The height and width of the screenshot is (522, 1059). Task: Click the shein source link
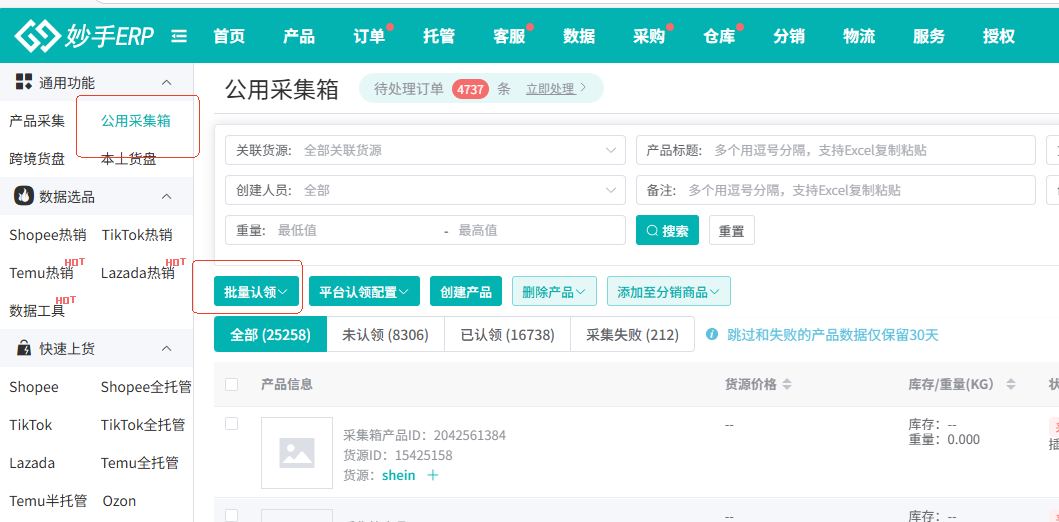pos(398,475)
